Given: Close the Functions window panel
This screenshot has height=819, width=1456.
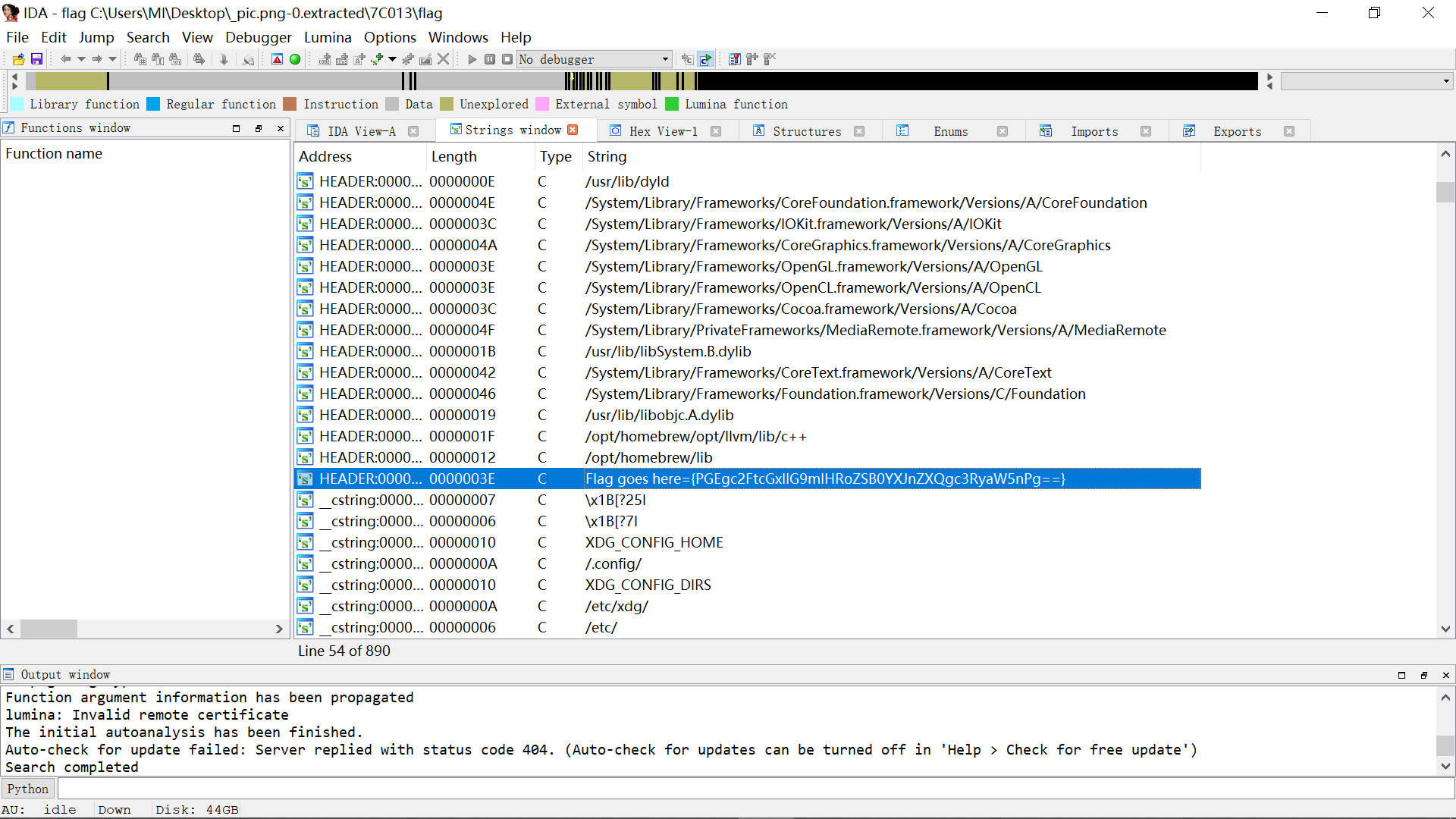Looking at the screenshot, I should pos(281,128).
